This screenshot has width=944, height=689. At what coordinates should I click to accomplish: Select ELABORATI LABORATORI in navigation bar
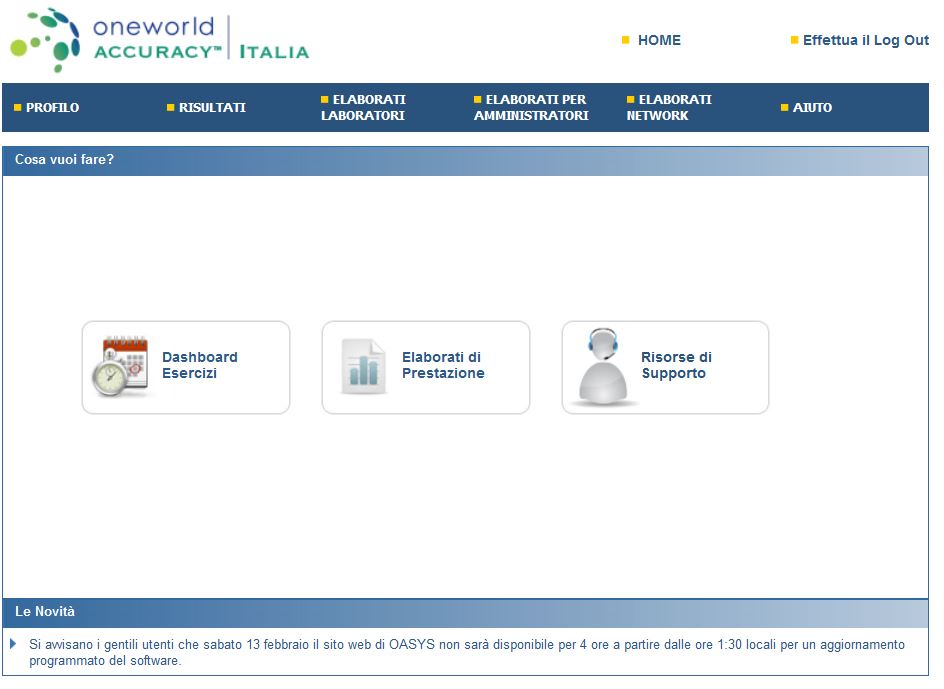click(363, 107)
